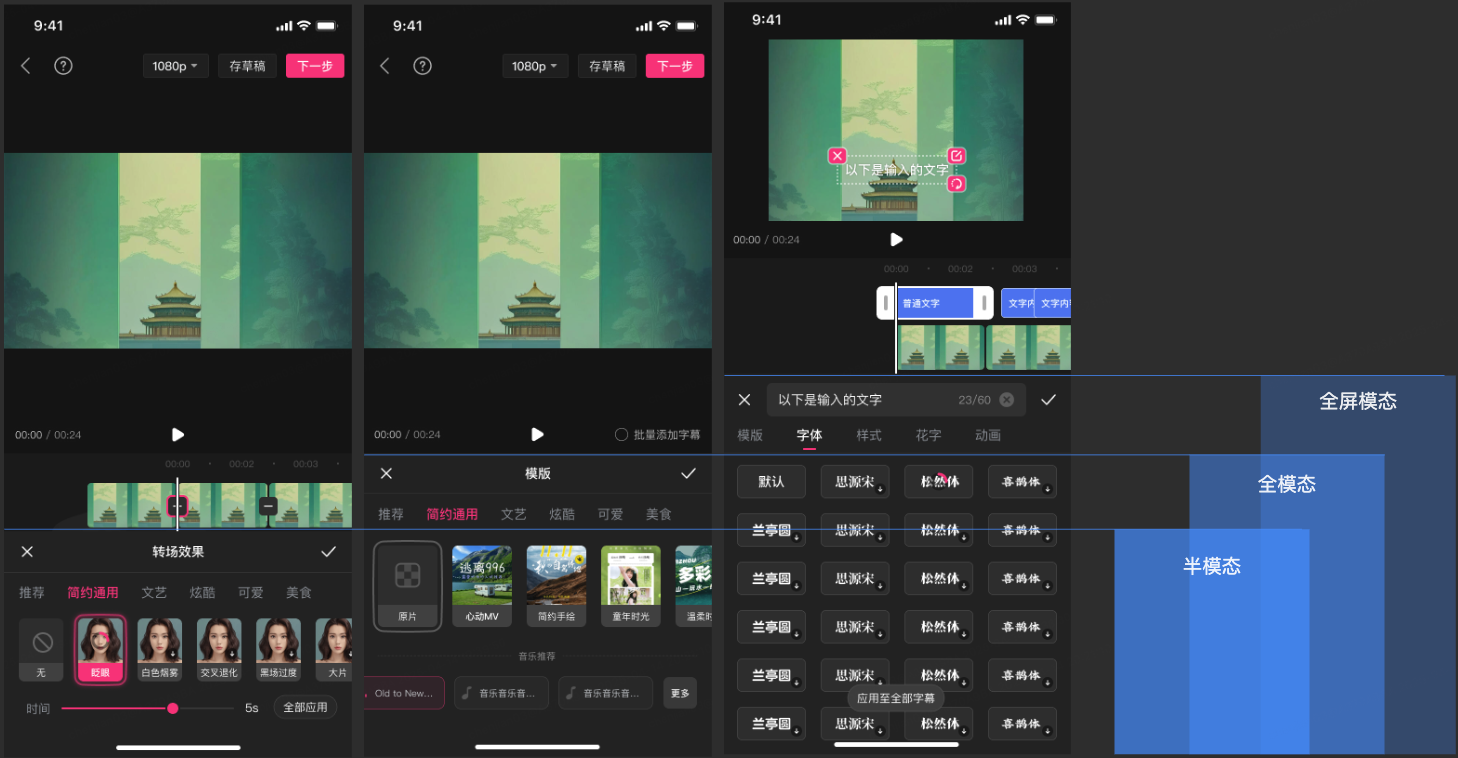Confirm with checkmark in 转场效果 panel
Screen dimensions: 1458x758
pyautogui.click(x=328, y=552)
